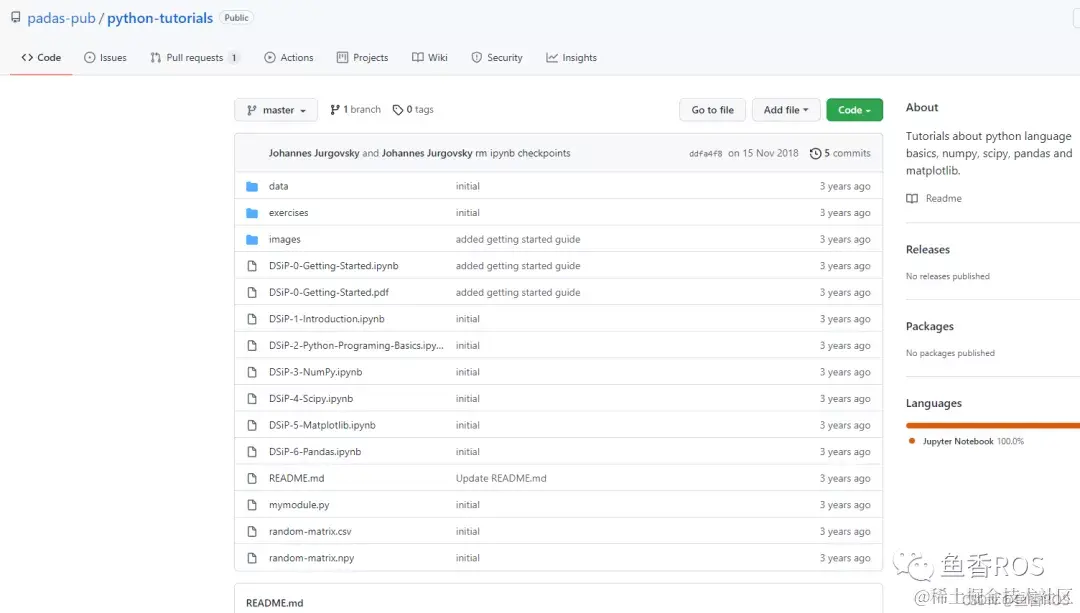Open the images folder icon
Image resolution: width=1080 pixels, height=613 pixels.
coord(252,240)
